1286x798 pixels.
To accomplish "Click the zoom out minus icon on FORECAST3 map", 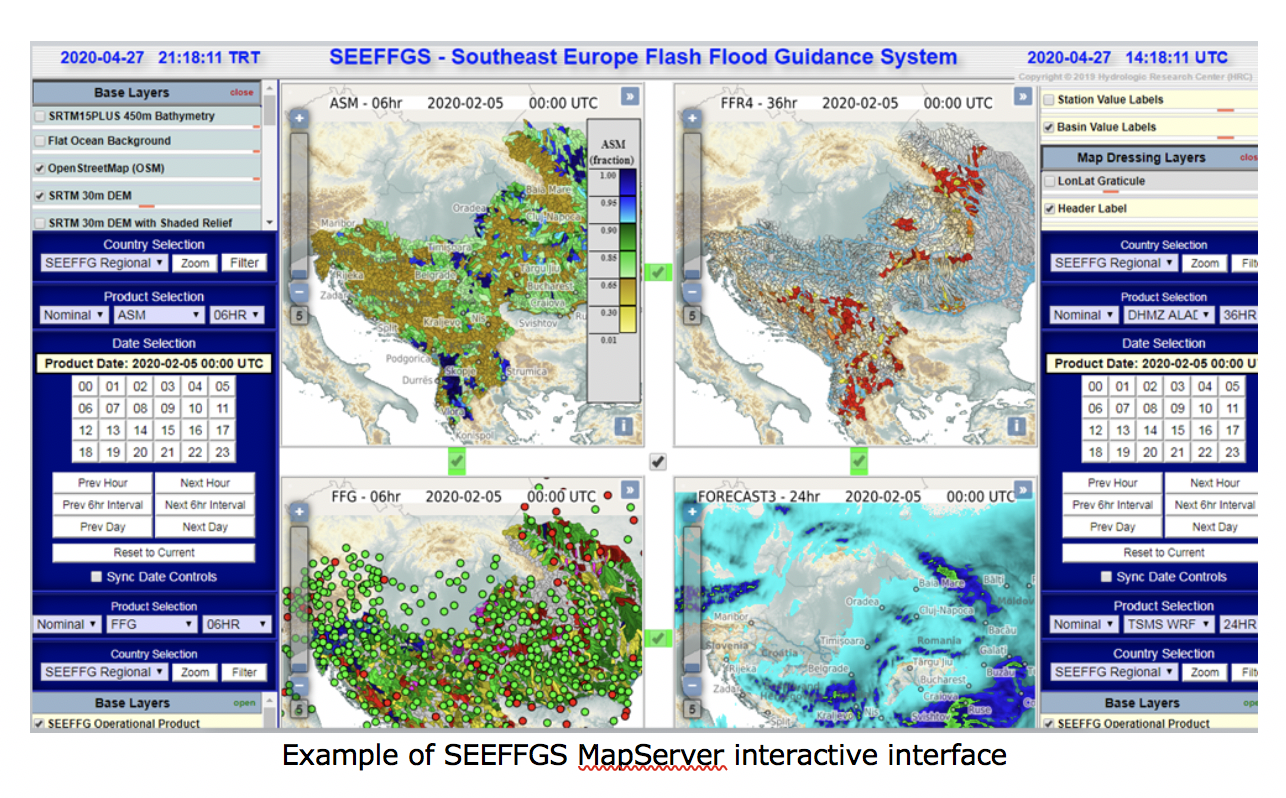I will coord(691,686).
